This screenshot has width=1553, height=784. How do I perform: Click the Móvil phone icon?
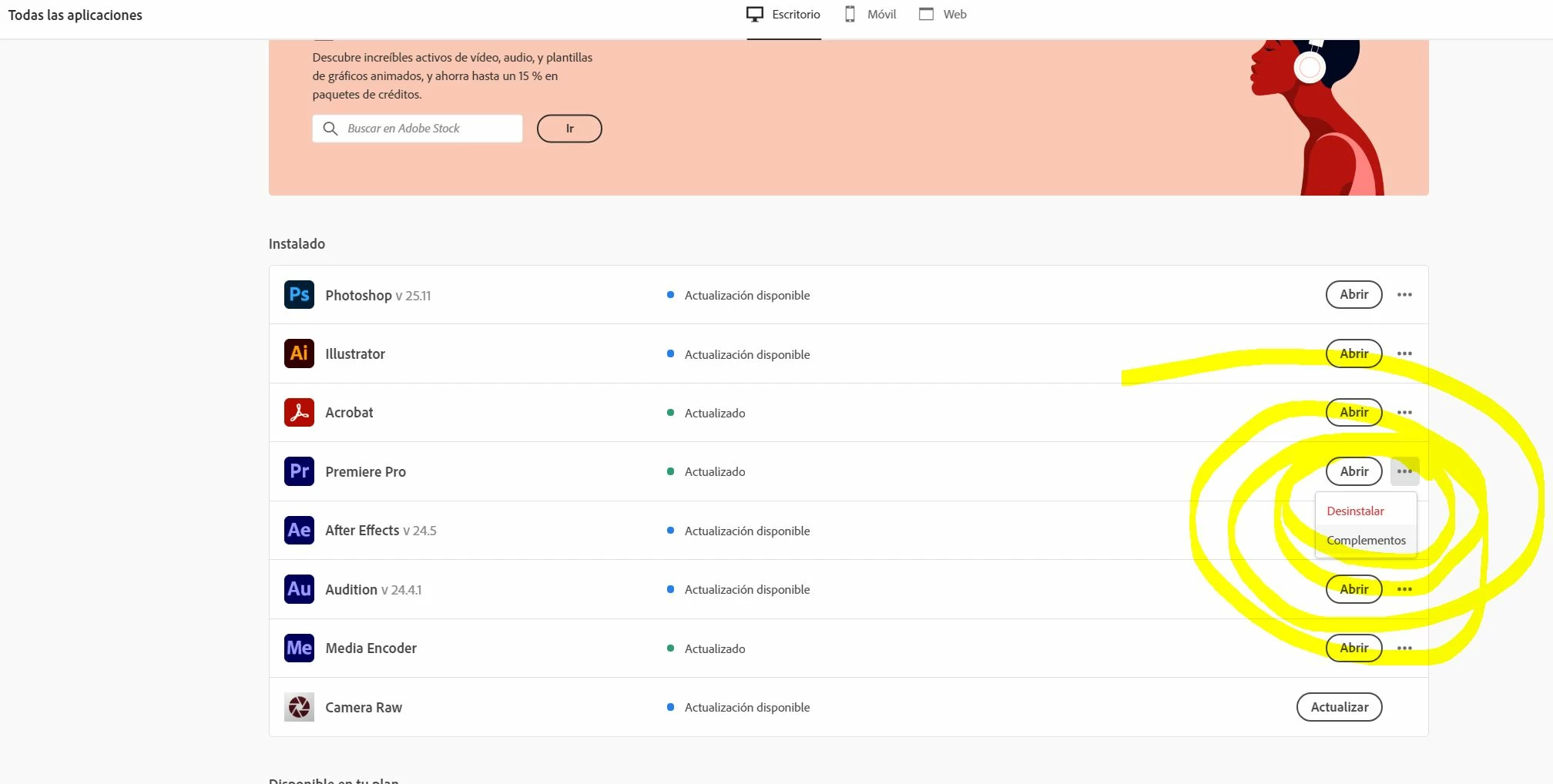tap(850, 14)
